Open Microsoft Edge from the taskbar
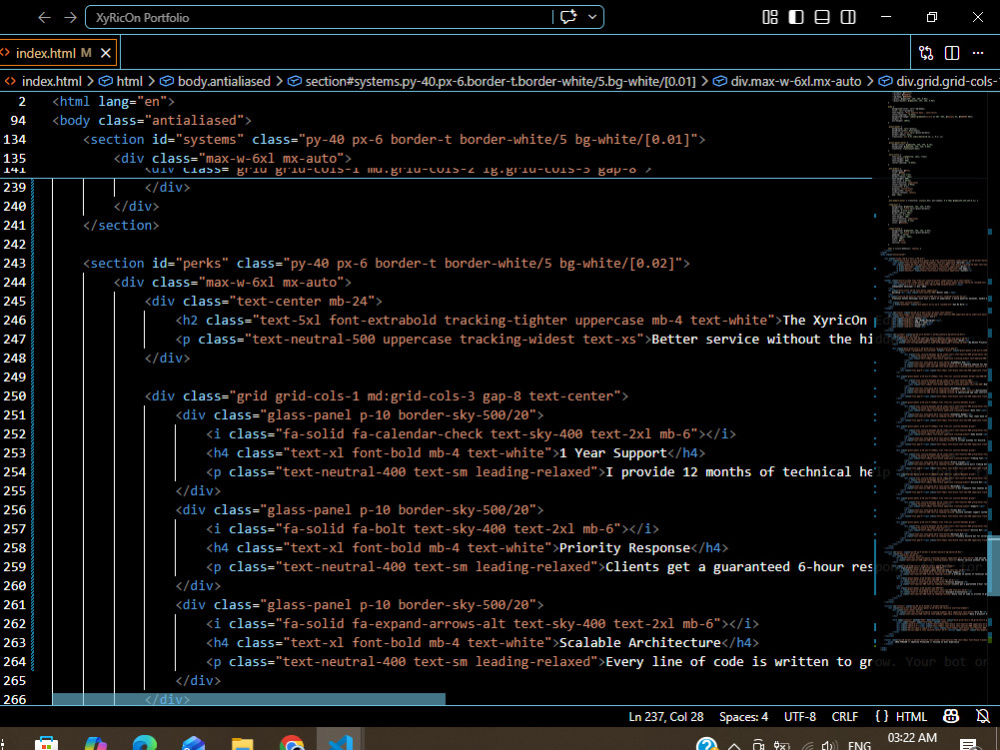This screenshot has height=750, width=1000. 144,743
